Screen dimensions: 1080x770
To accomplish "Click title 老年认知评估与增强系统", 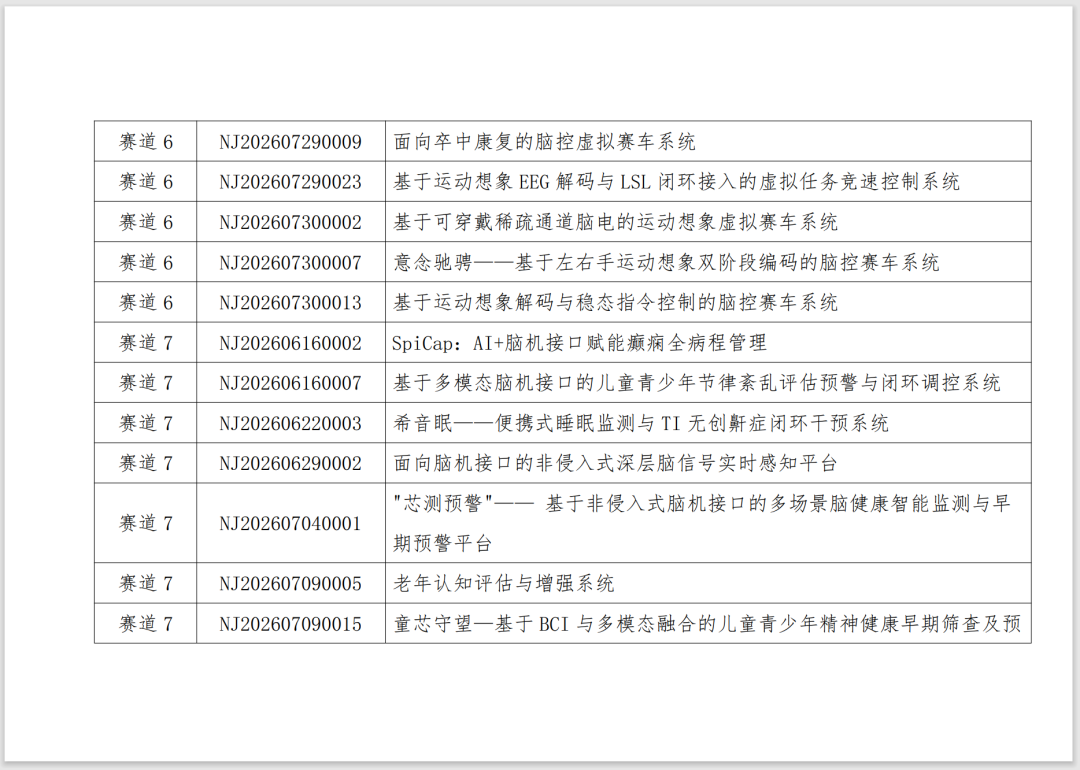I will (x=503, y=583).
